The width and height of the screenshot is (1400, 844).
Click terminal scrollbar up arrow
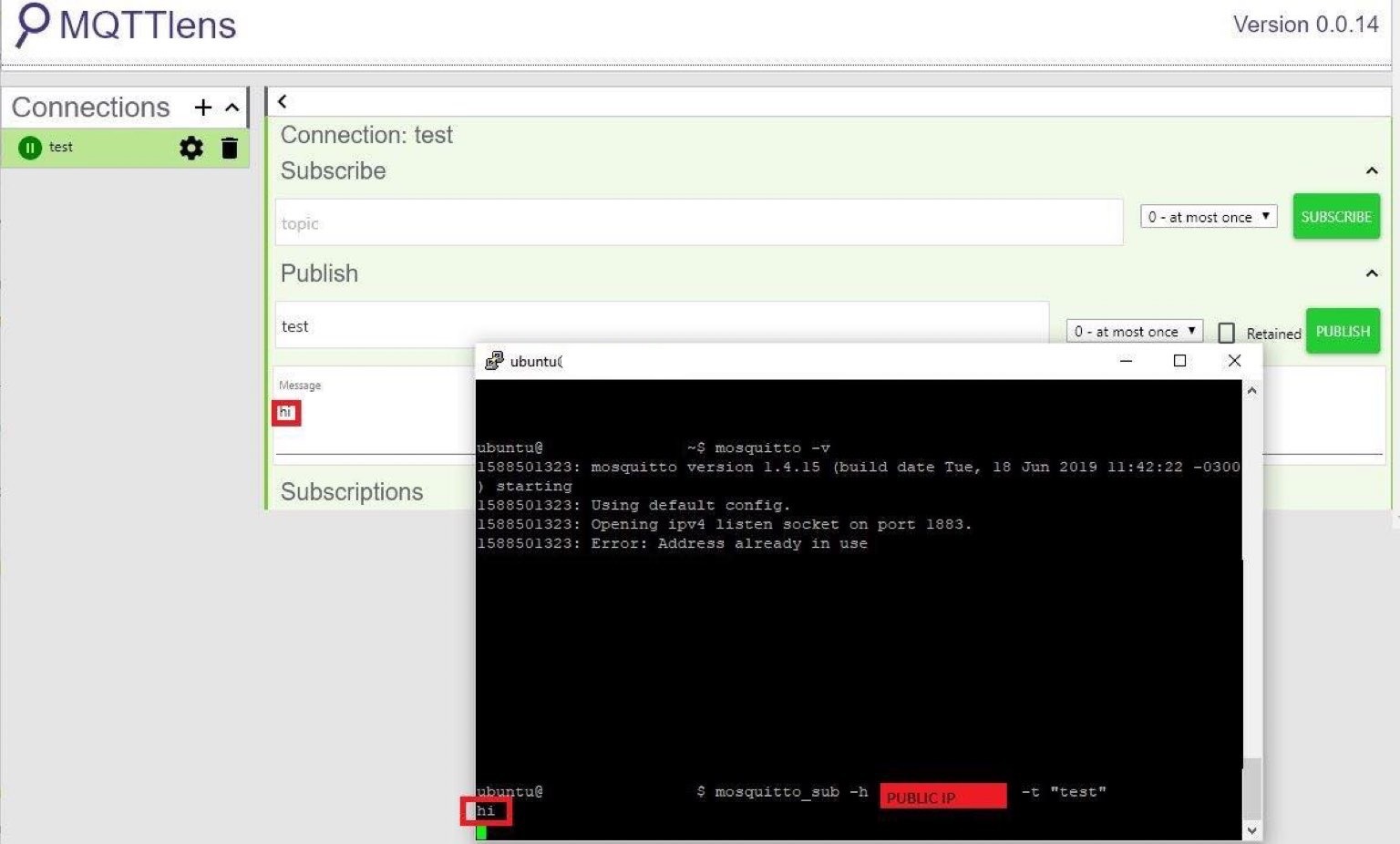pos(1251,390)
